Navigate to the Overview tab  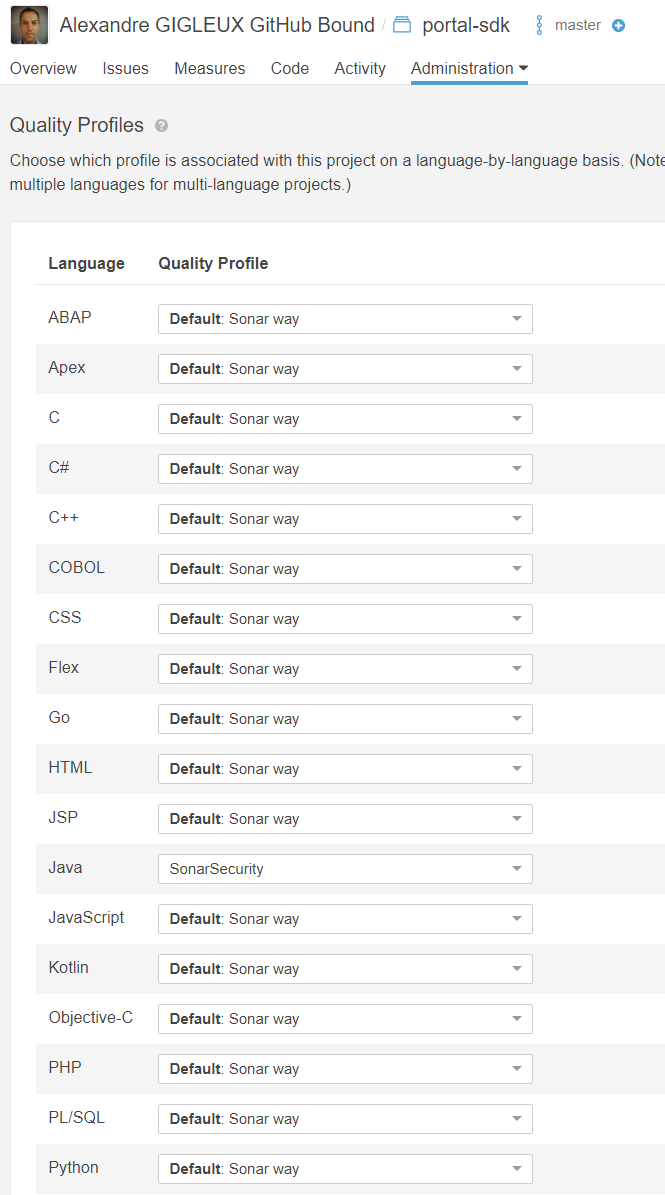[x=43, y=68]
